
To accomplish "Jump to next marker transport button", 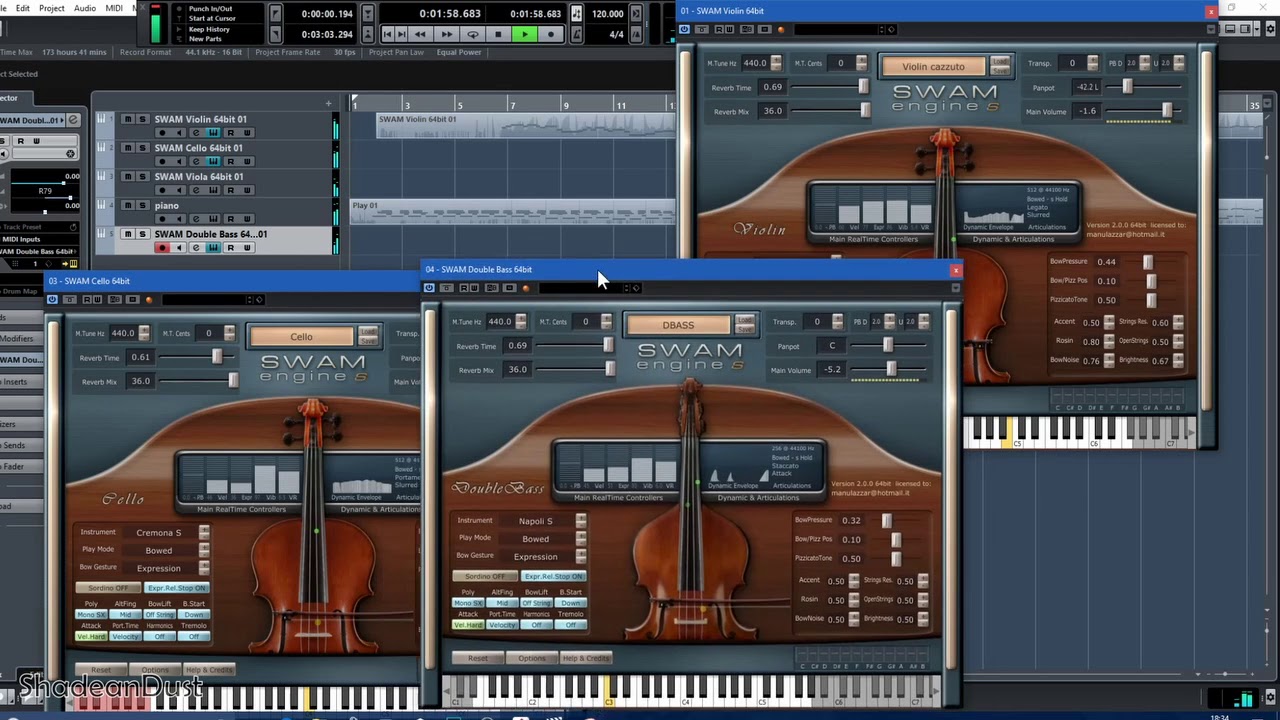I will 402,34.
